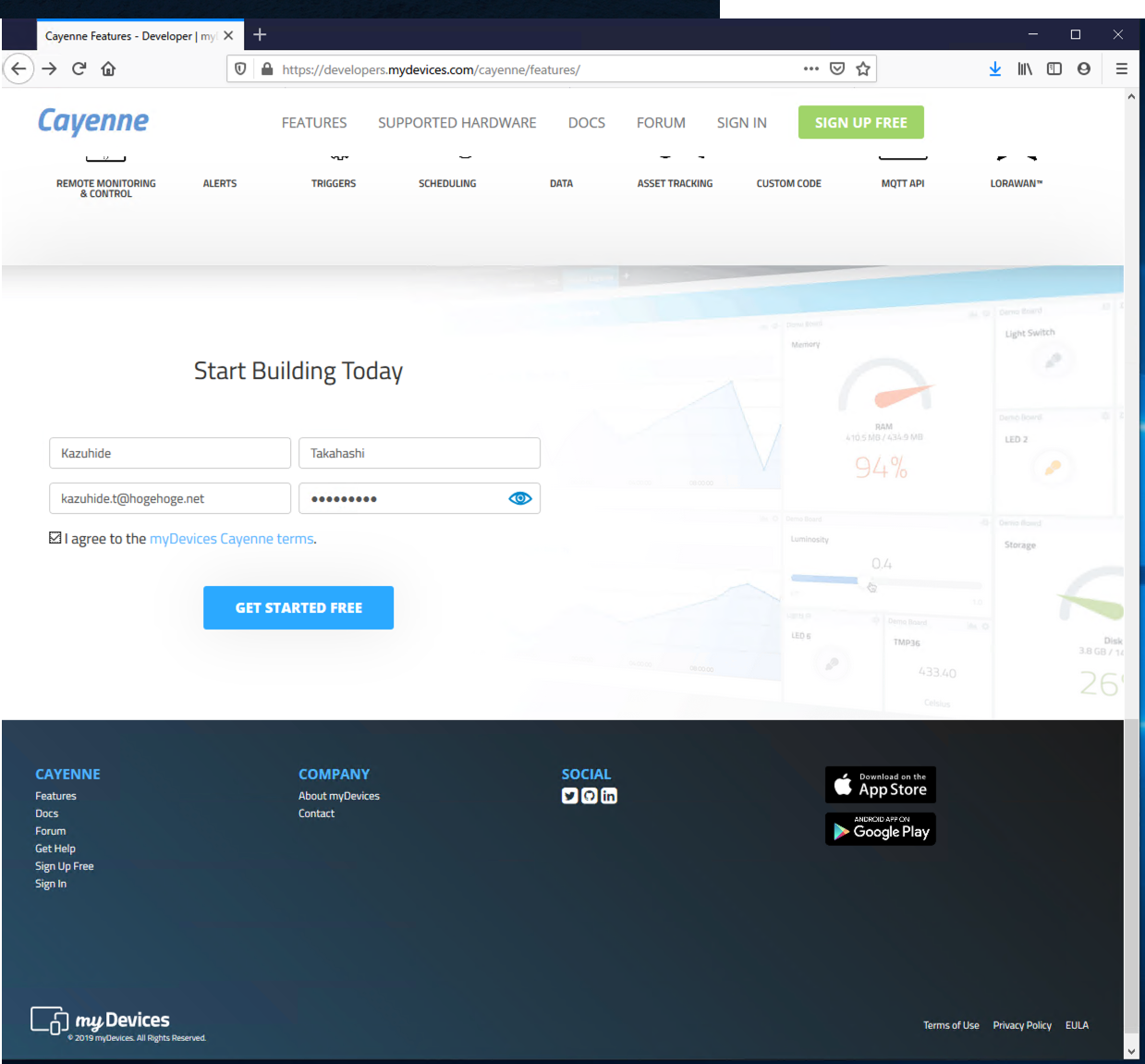Reload the current page

(79, 68)
